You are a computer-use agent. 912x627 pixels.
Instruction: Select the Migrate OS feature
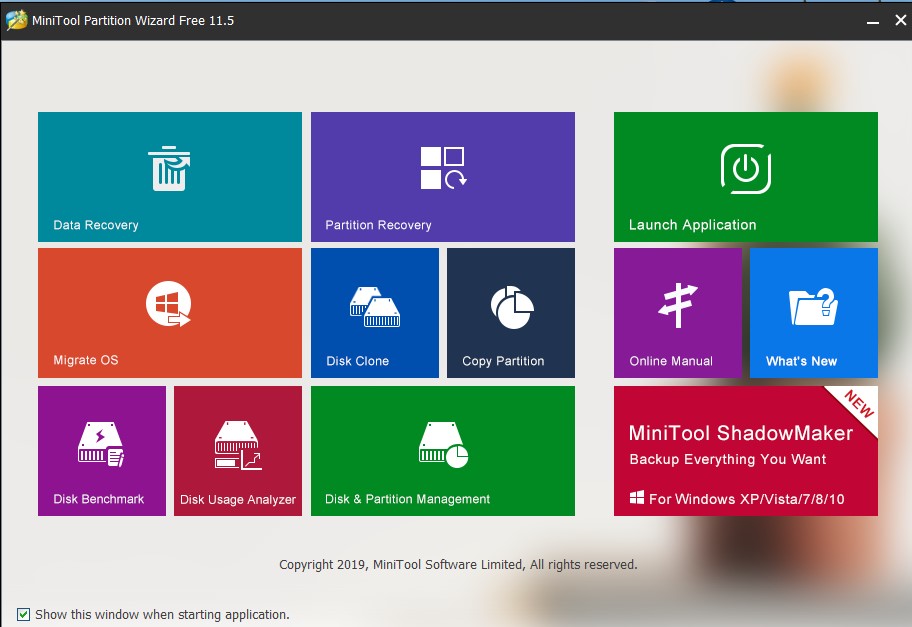tap(169, 312)
